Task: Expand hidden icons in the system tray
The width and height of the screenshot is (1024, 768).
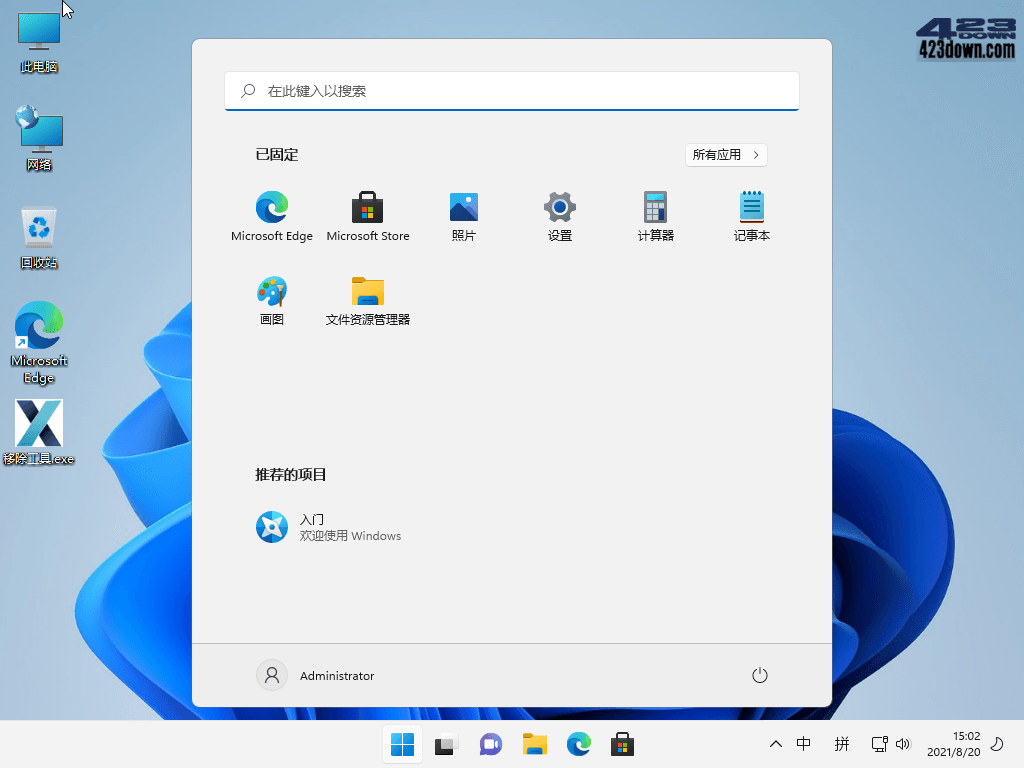Action: click(776, 744)
